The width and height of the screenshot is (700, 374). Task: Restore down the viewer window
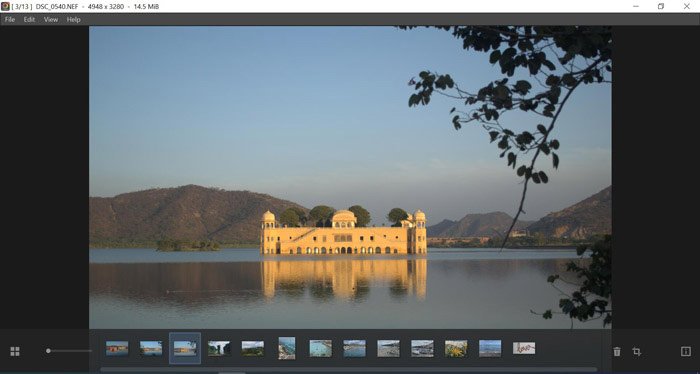pyautogui.click(x=661, y=6)
